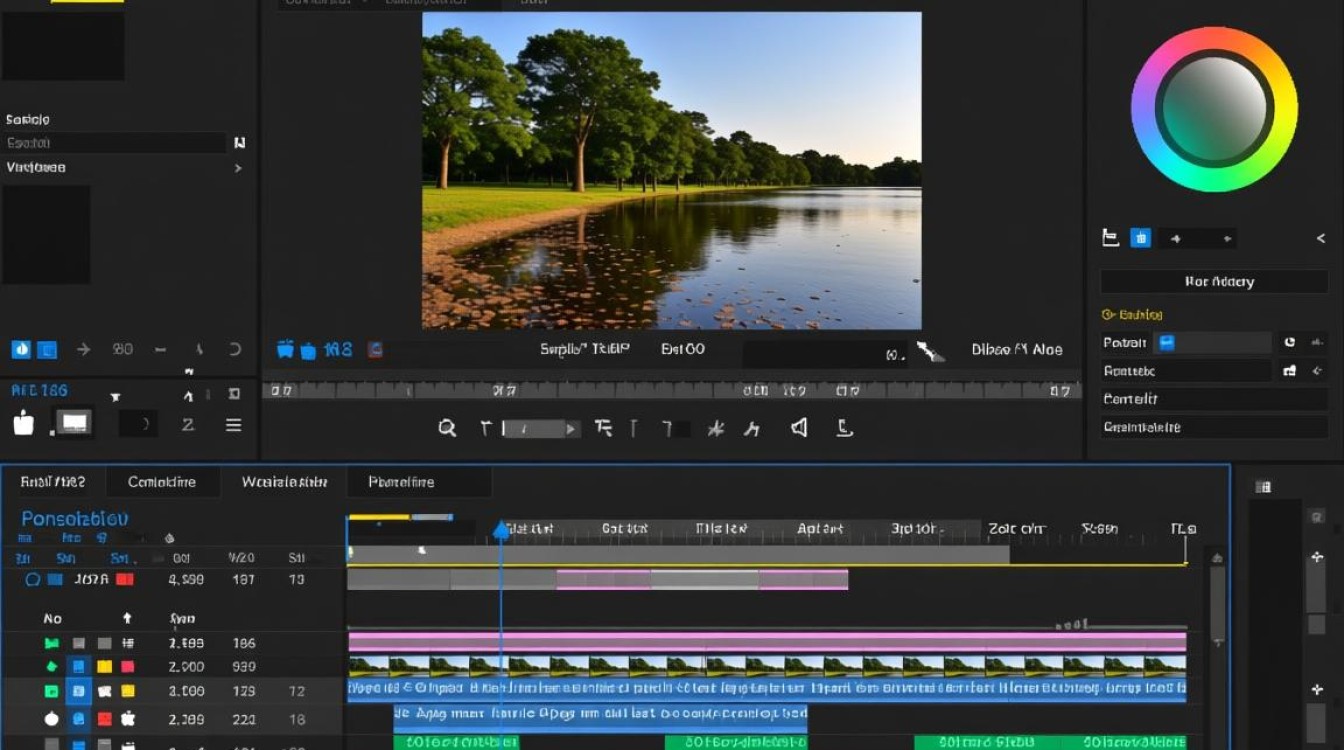Toggle the blue square on the 2.900 track row

tap(79, 667)
